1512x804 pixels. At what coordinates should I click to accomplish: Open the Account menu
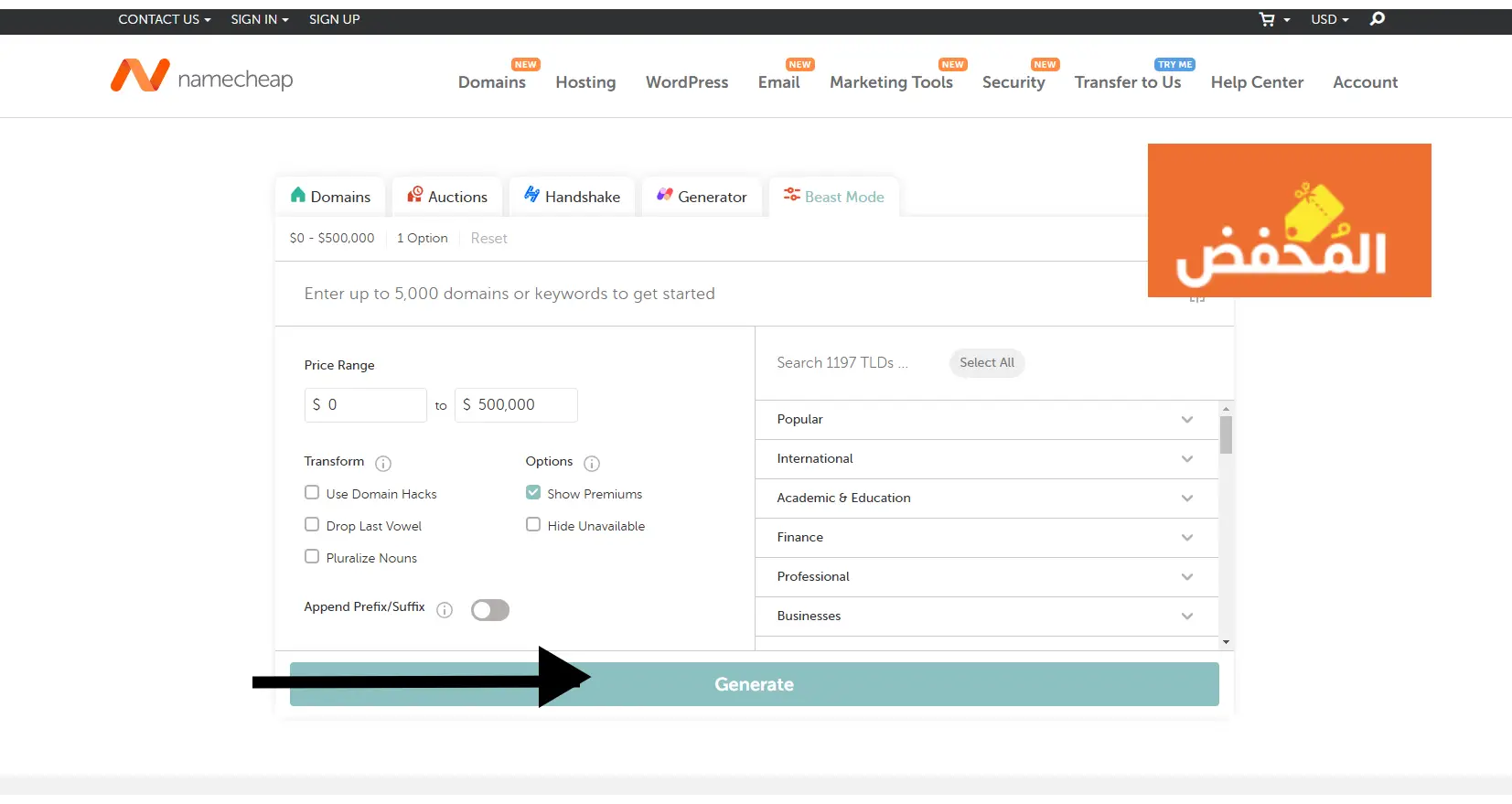[x=1365, y=82]
